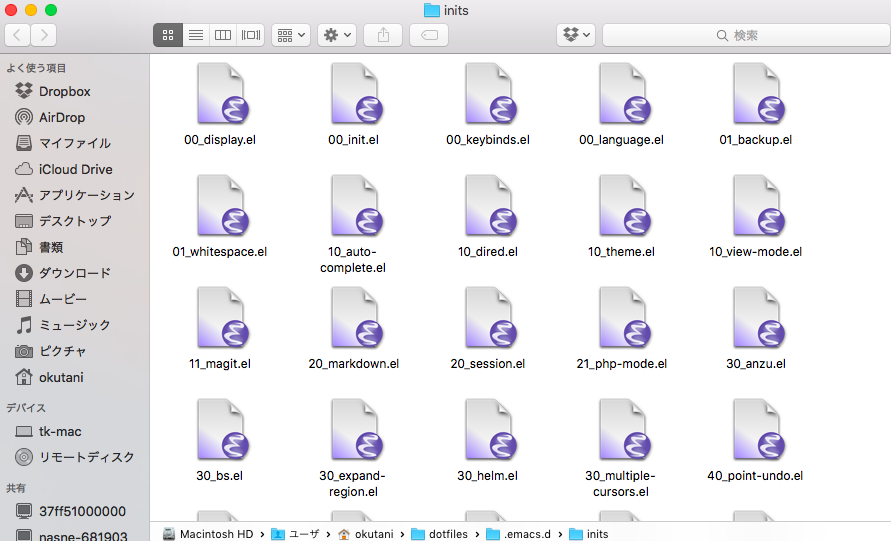This screenshot has width=891, height=541.
Task: Select マイファイル in the sidebar
Action: coord(75,143)
